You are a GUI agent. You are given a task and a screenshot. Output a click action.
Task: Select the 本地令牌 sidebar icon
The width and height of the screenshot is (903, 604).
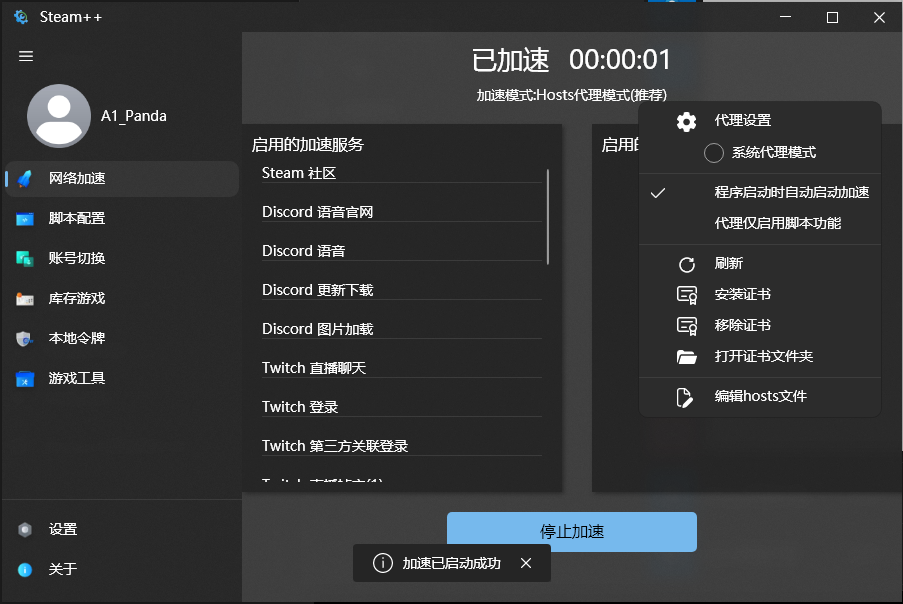(25, 338)
